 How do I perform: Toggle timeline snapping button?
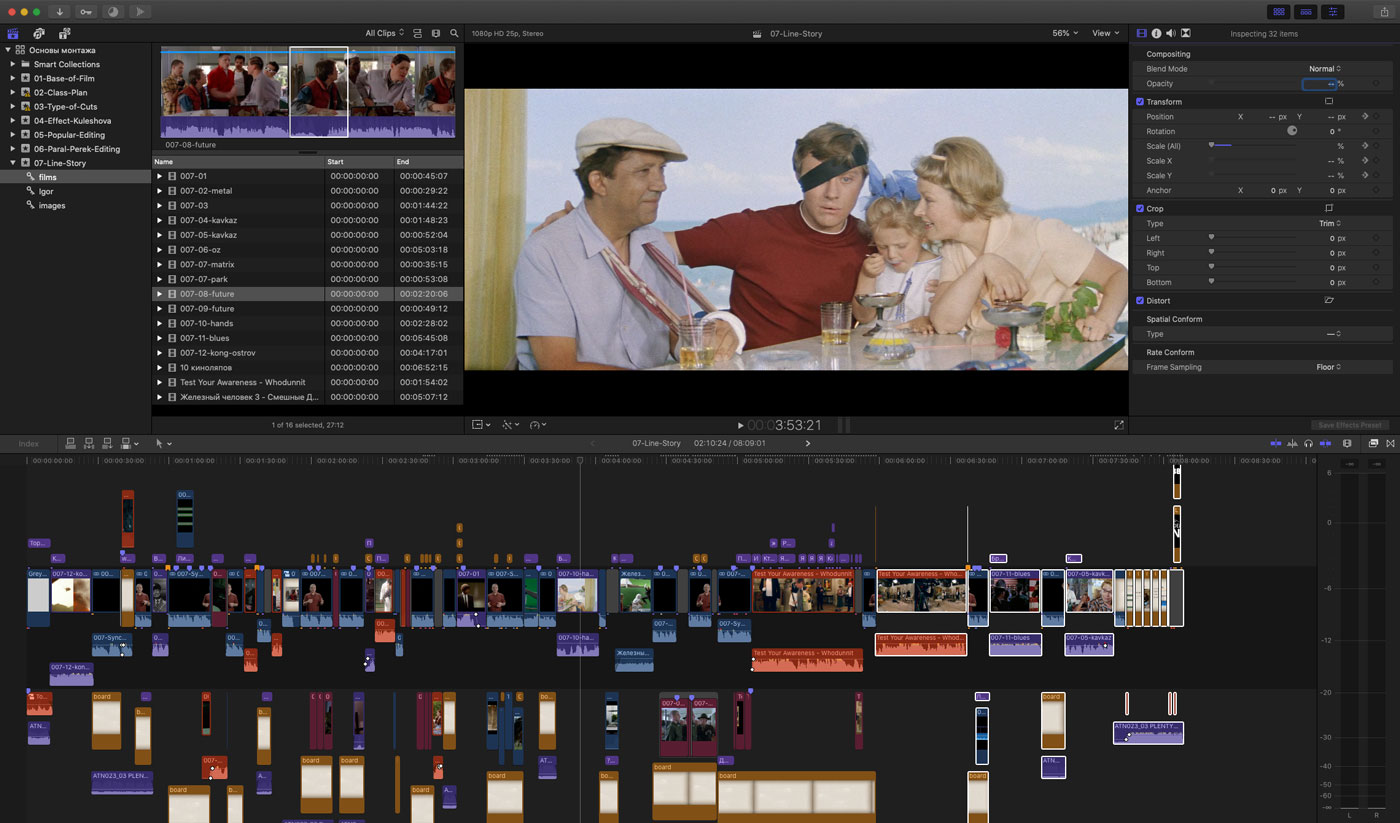[1326, 443]
